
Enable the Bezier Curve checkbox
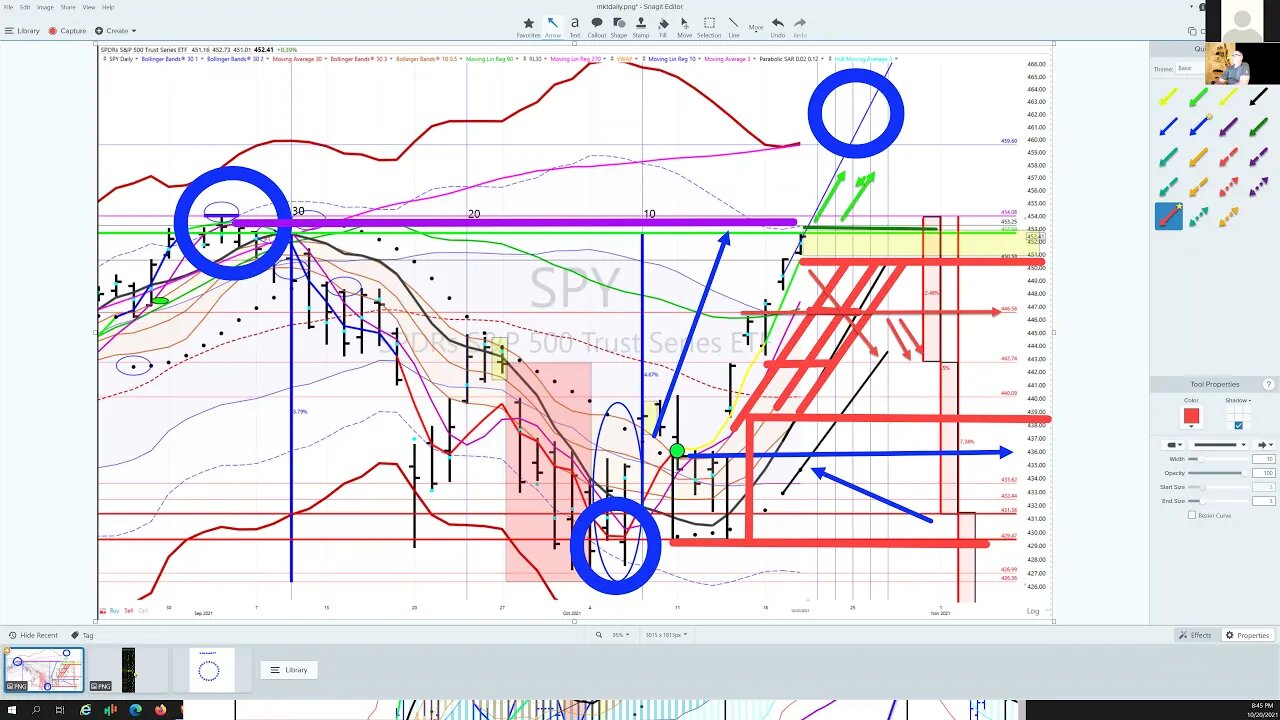pyautogui.click(x=1192, y=515)
